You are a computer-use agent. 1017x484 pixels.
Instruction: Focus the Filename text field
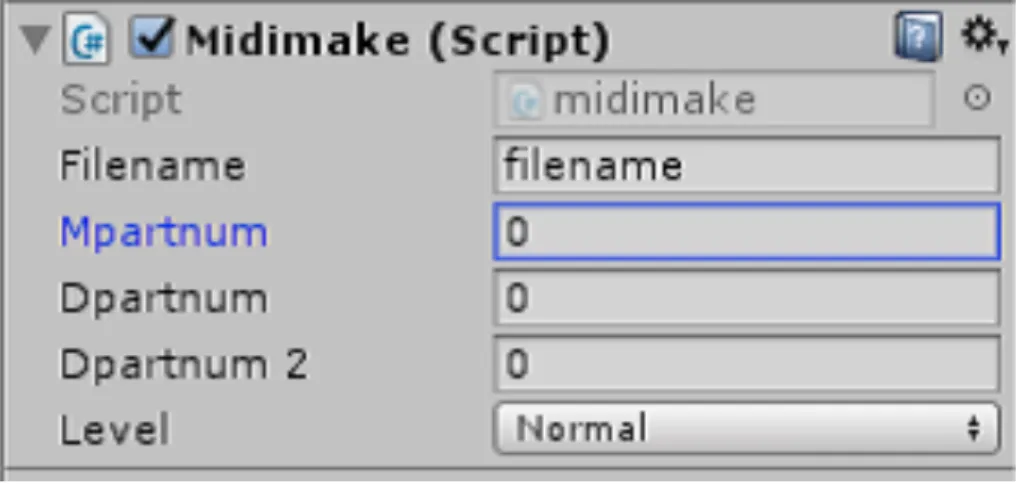click(x=747, y=165)
